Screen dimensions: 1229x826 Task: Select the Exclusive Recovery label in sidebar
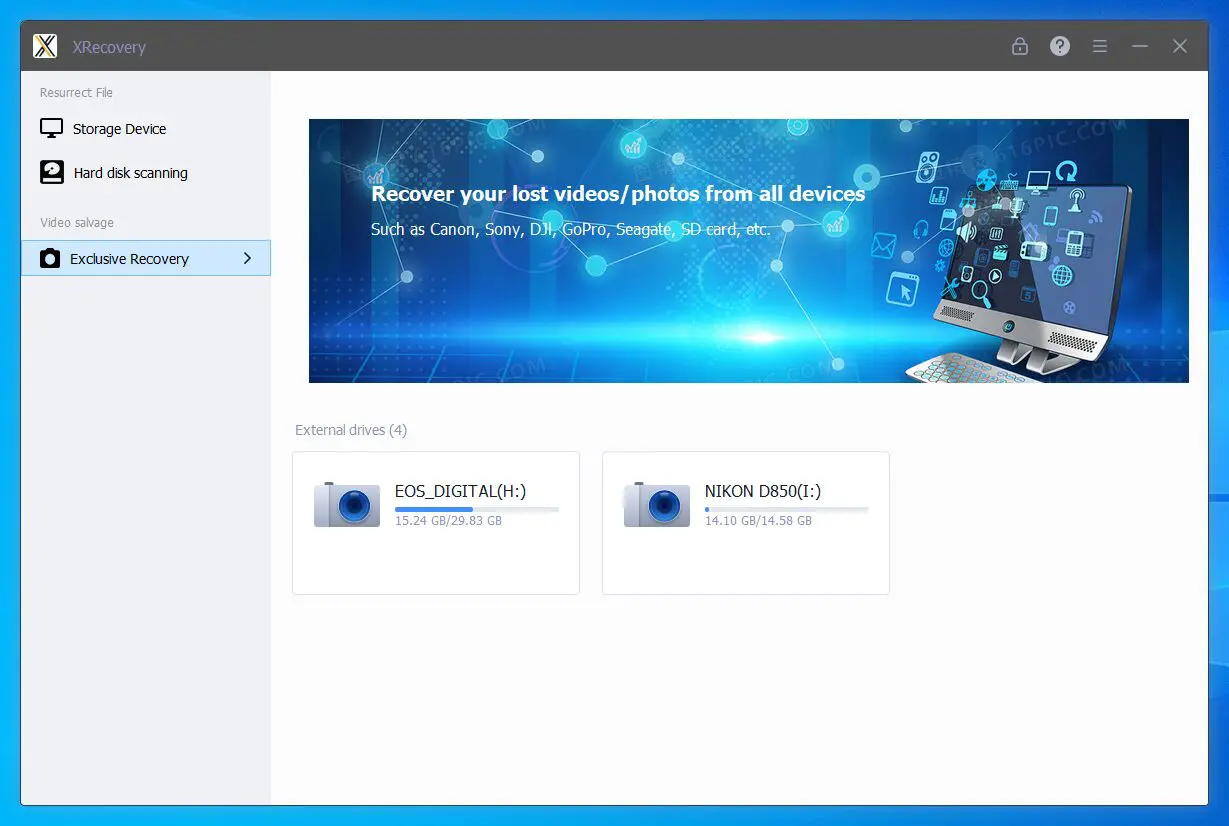[129, 259]
